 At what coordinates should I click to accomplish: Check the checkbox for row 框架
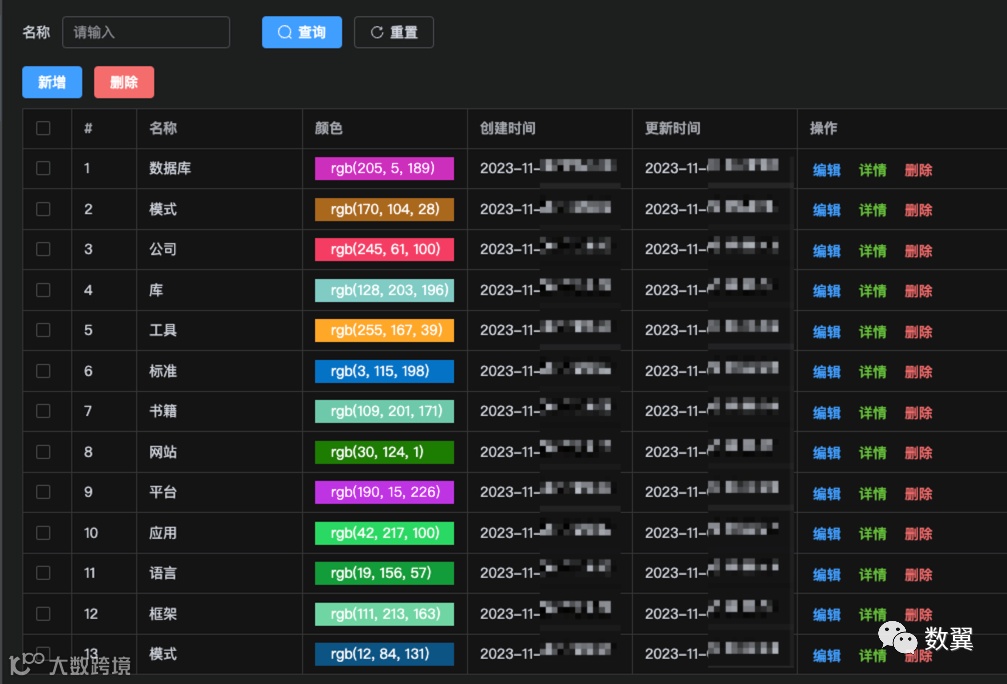(x=43, y=614)
